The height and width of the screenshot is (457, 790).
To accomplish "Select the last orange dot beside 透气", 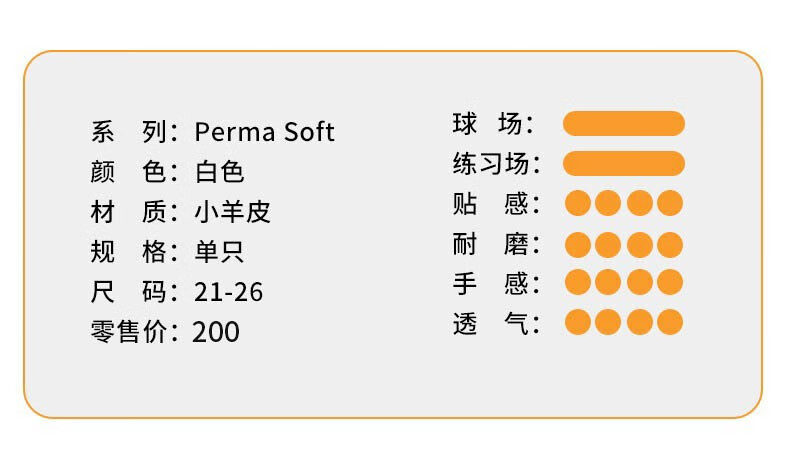I will (x=670, y=322).
